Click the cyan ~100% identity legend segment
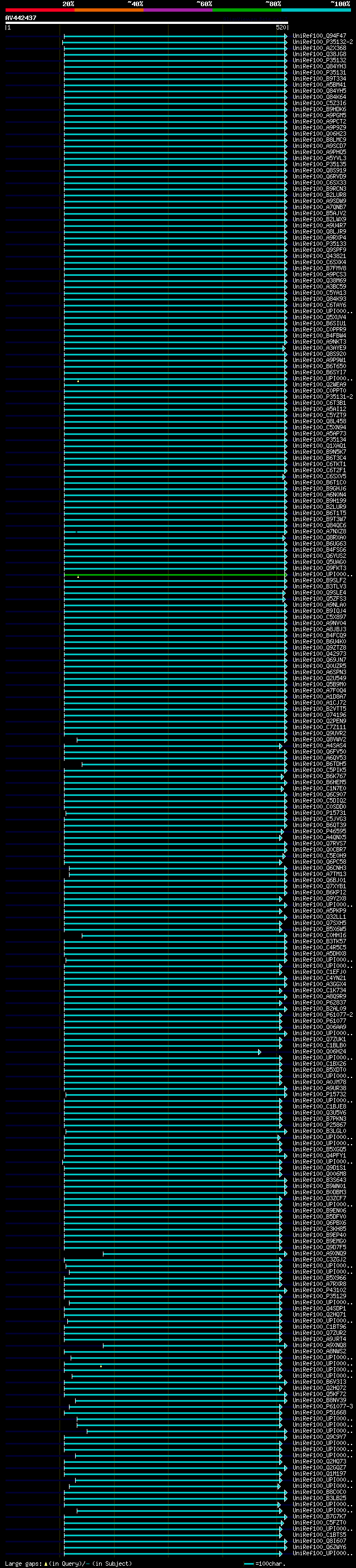The height and width of the screenshot is (1568, 356). click(x=316, y=10)
